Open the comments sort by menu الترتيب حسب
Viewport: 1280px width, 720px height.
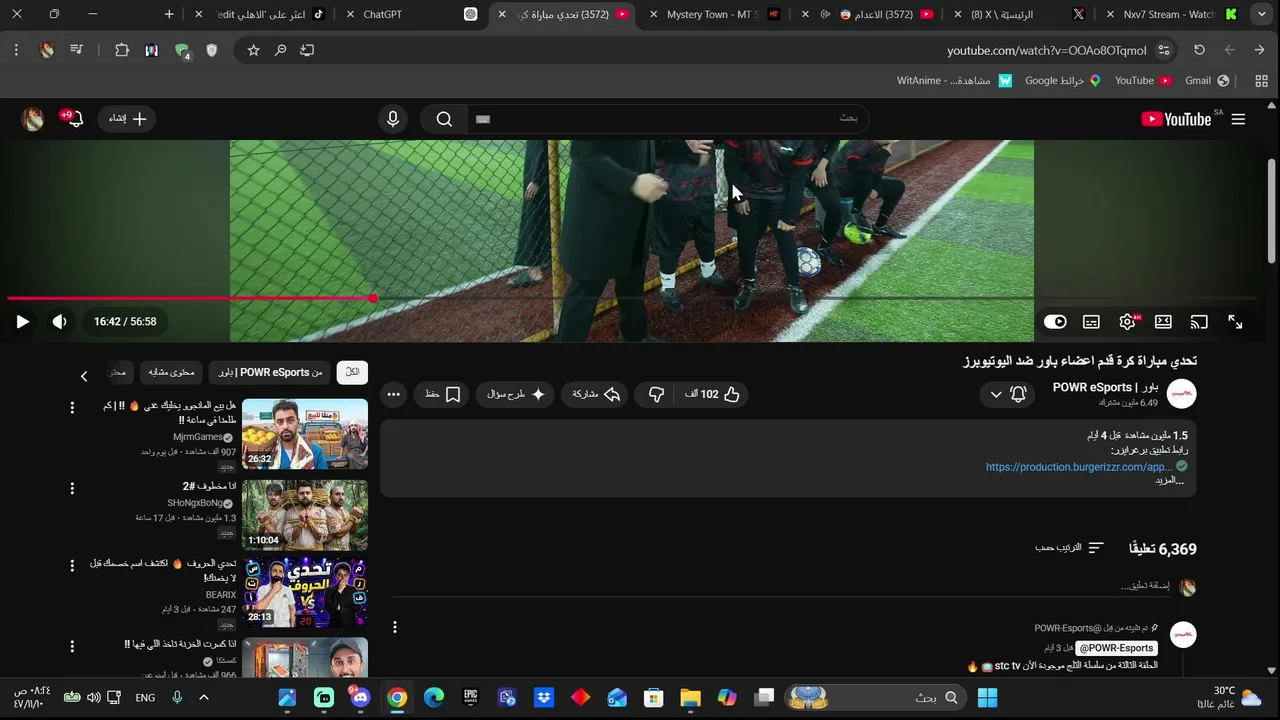point(1069,548)
